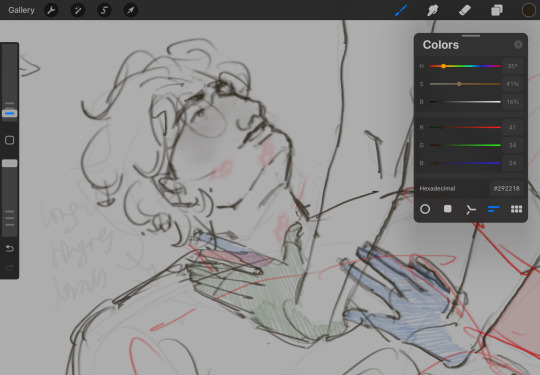
Task: Open the Adjustments magic wand menu
Action: tap(77, 10)
